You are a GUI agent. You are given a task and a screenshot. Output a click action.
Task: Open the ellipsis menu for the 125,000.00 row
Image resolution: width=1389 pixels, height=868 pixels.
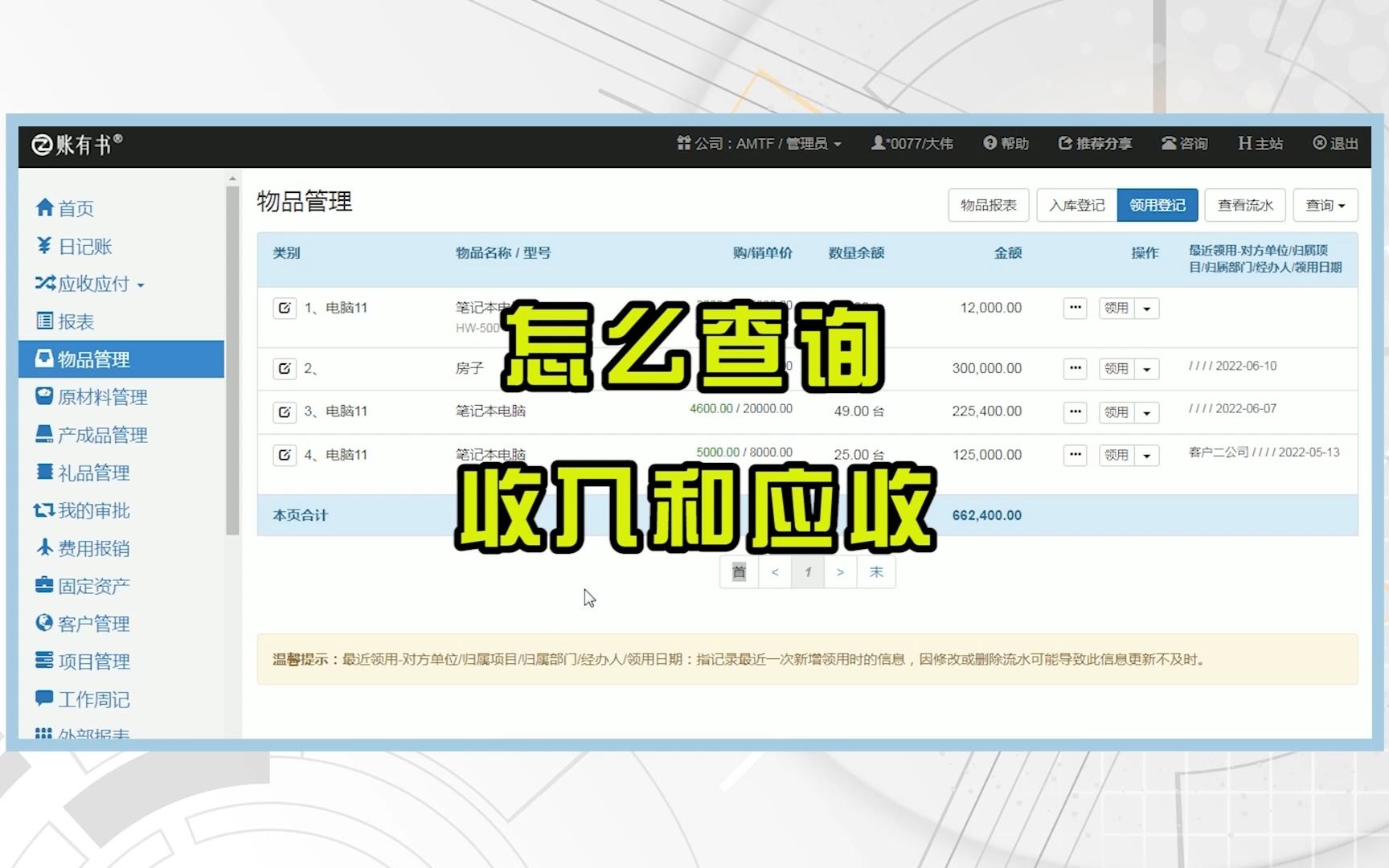click(1076, 455)
